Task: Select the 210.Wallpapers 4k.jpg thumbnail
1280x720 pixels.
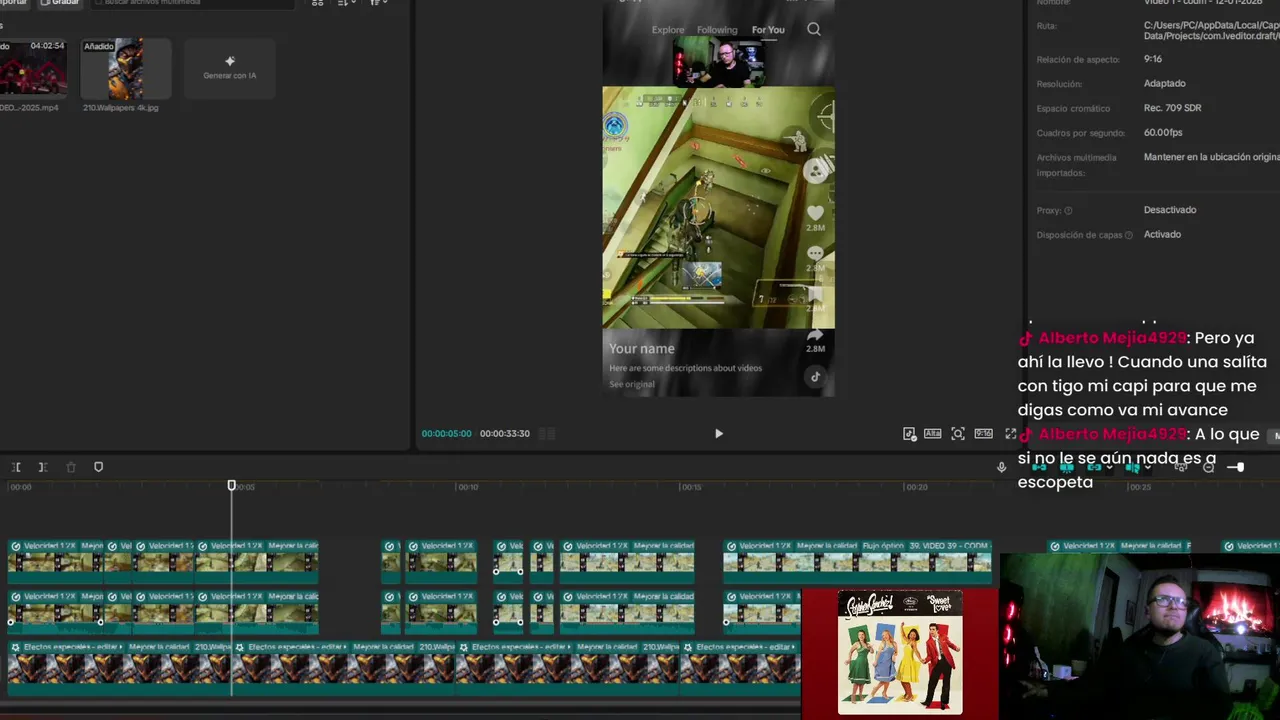Action: point(125,68)
